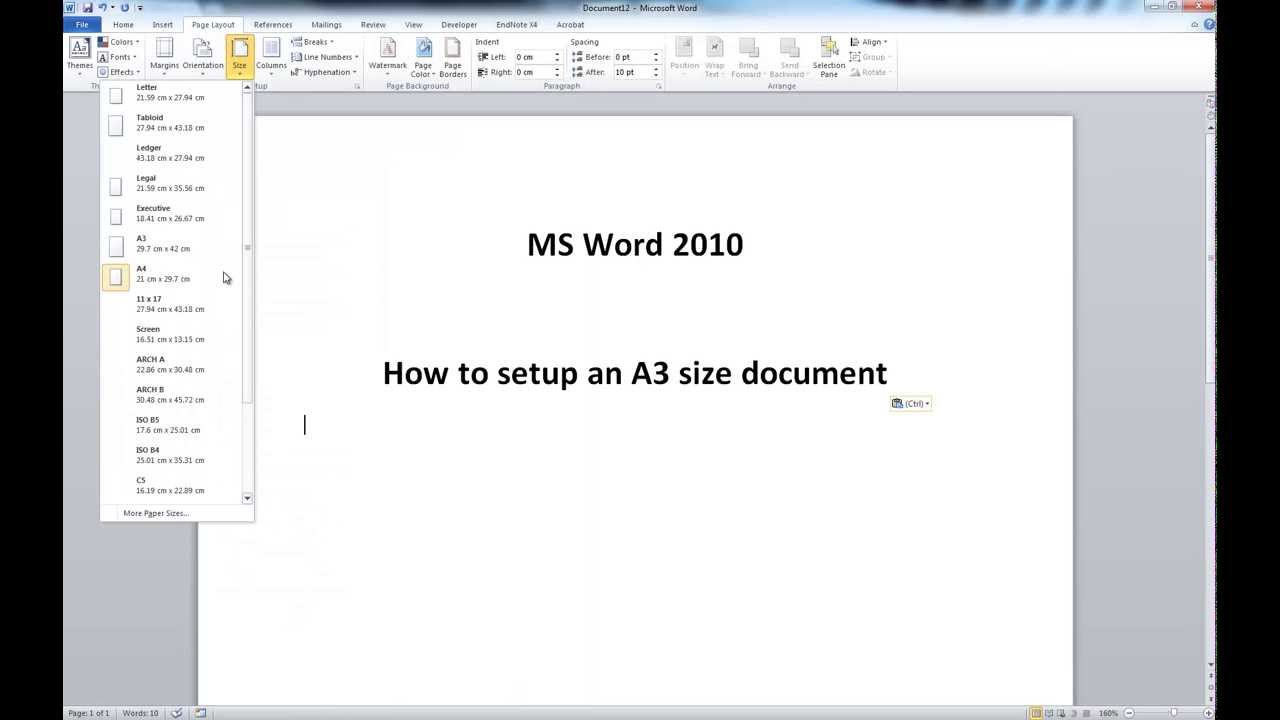Image resolution: width=1280 pixels, height=720 pixels.
Task: Switch to the Review tab
Action: pyautogui.click(x=373, y=25)
